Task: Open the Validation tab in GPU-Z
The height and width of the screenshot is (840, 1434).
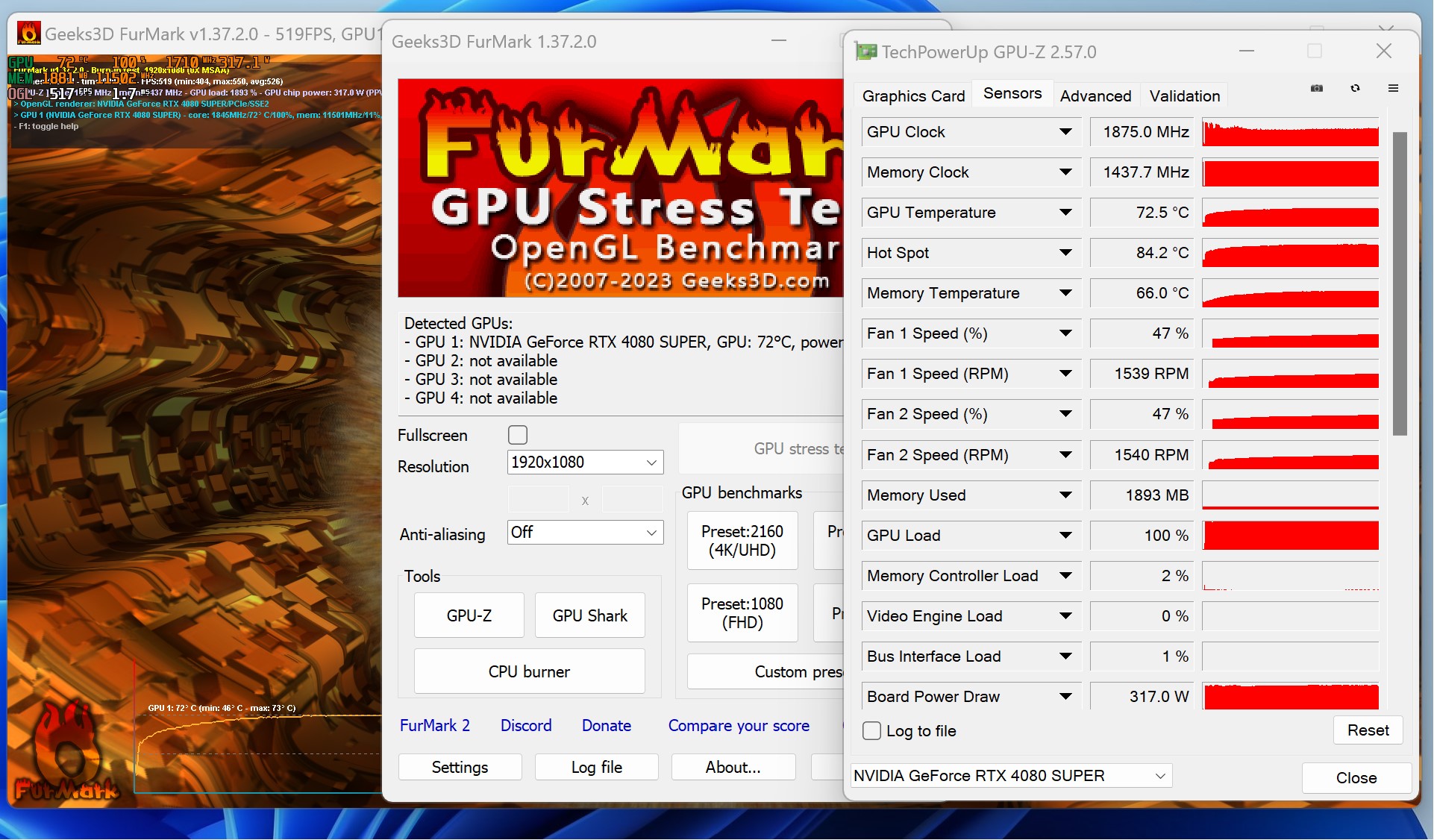Action: click(x=1185, y=95)
